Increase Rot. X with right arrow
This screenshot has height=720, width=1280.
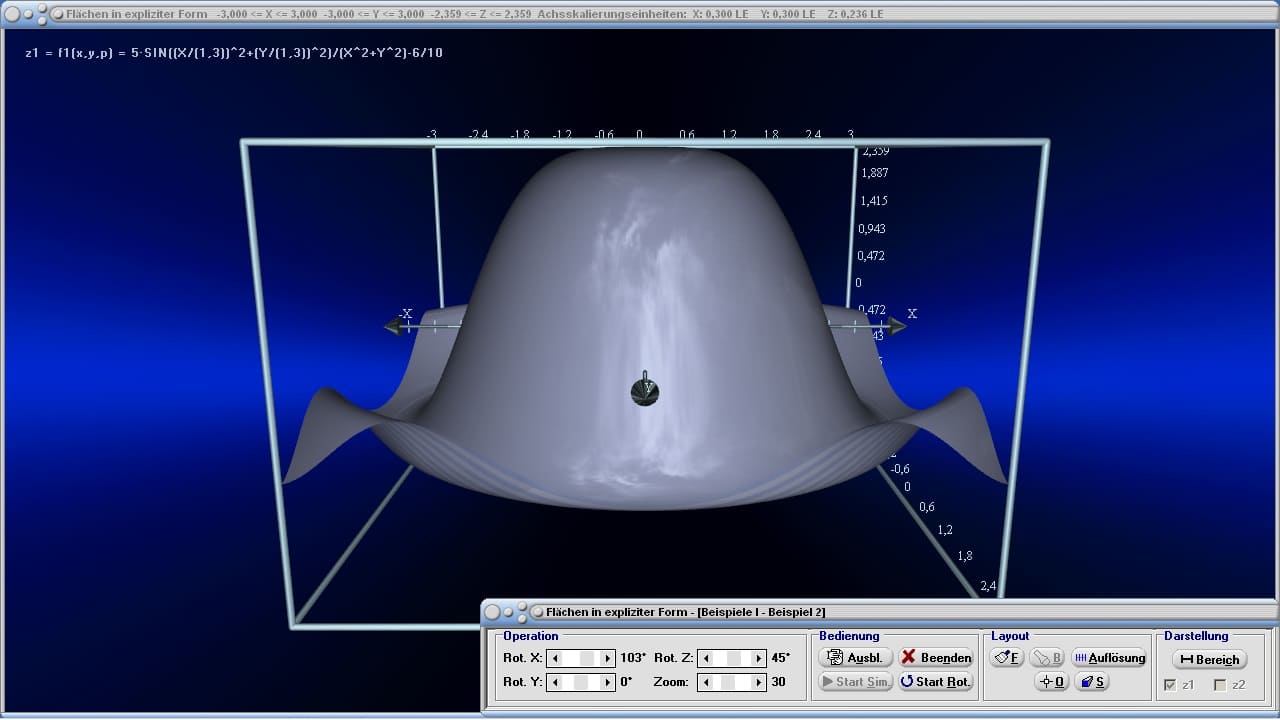[x=608, y=658]
